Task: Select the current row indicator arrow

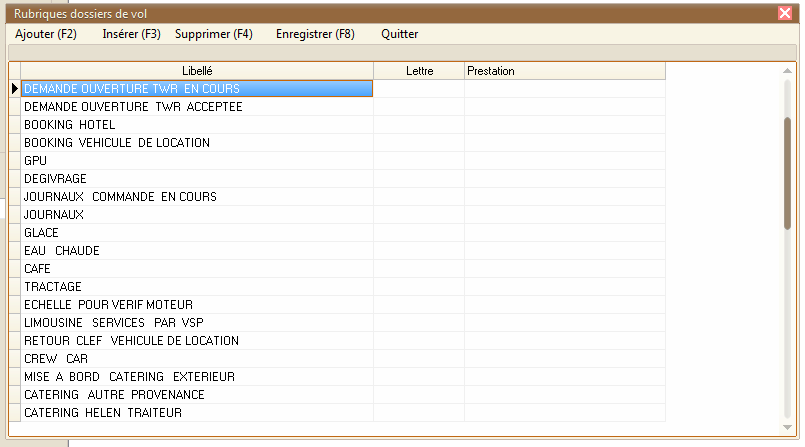Action: 14,89
